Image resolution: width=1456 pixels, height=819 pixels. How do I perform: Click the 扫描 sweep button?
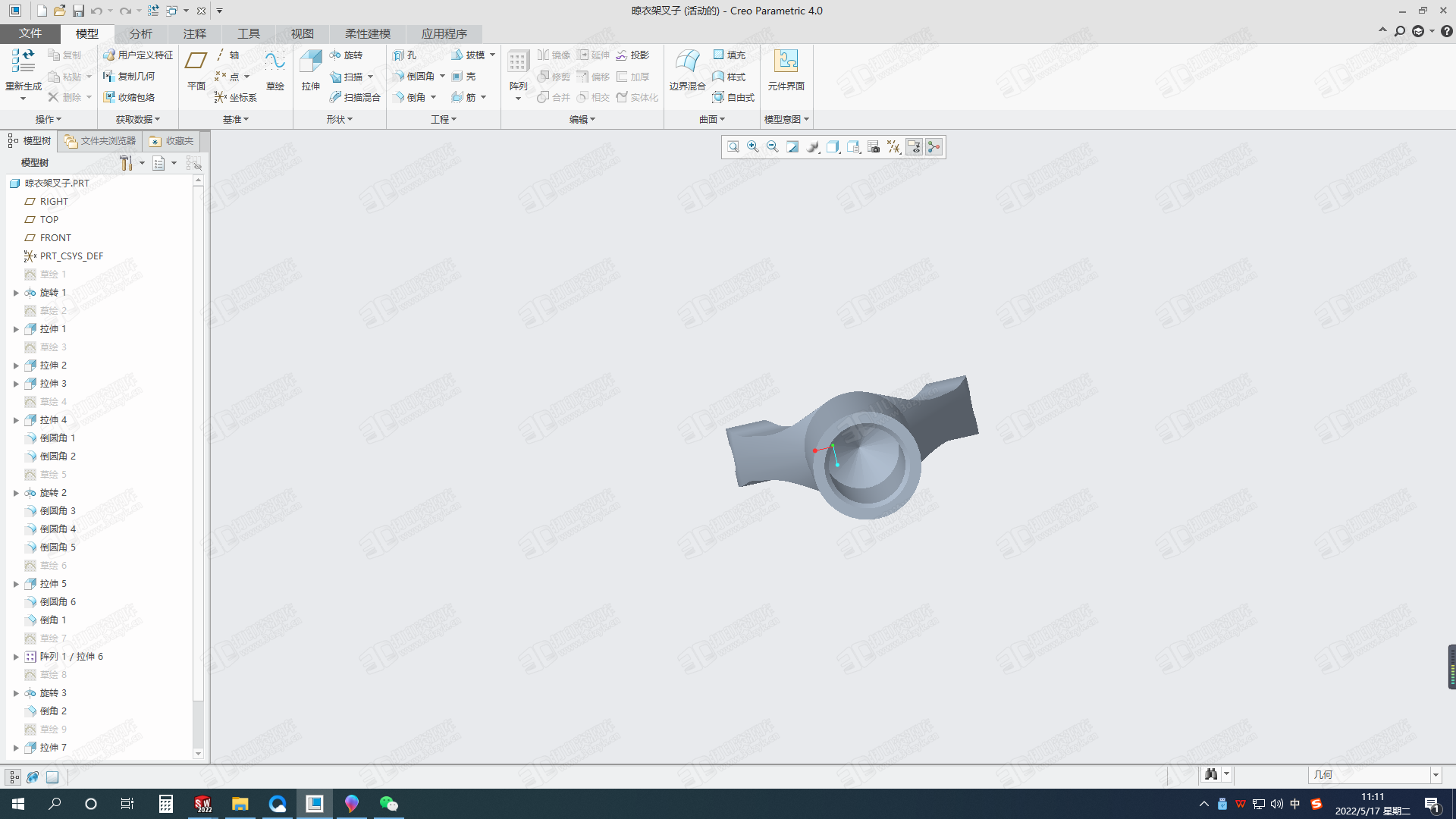pos(347,76)
